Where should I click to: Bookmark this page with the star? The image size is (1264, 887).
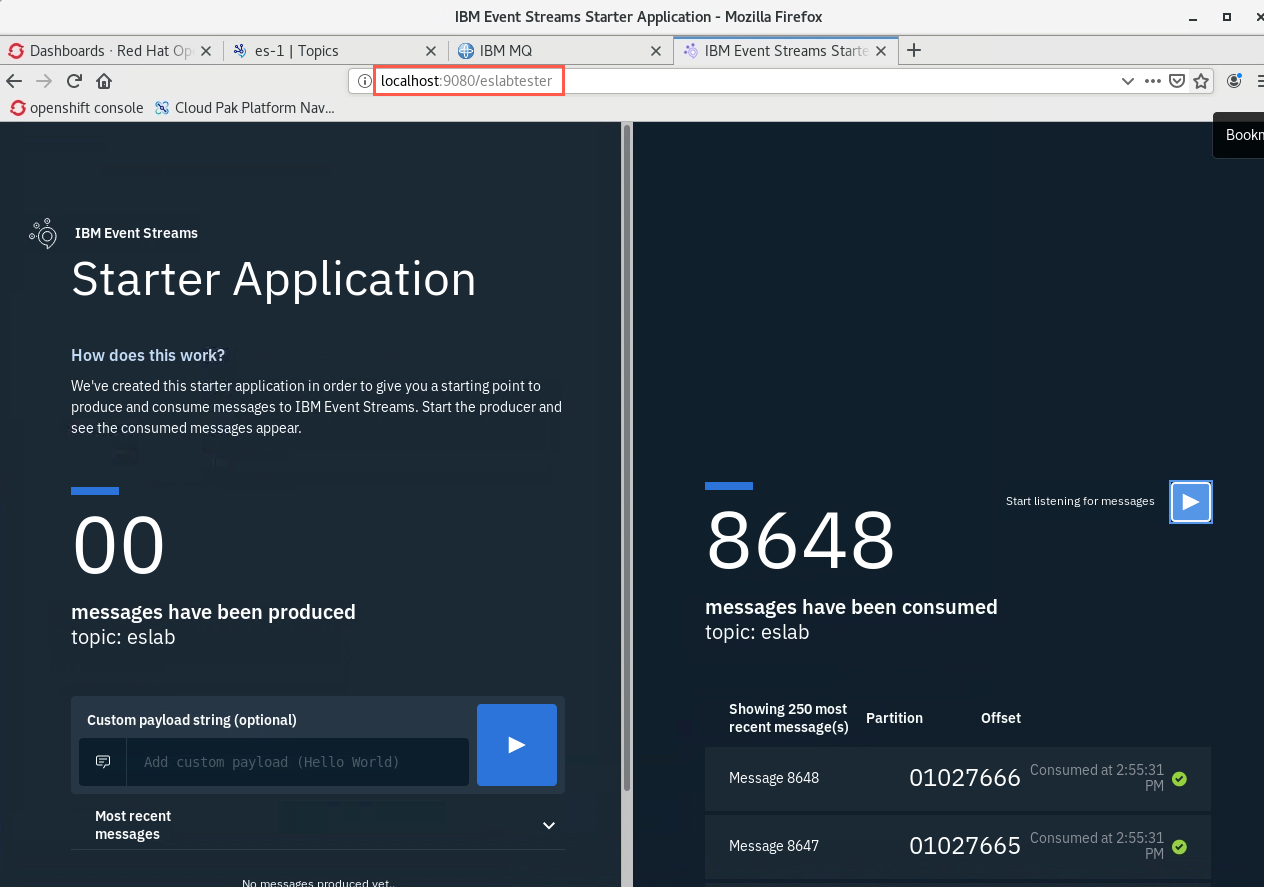[x=1201, y=81]
